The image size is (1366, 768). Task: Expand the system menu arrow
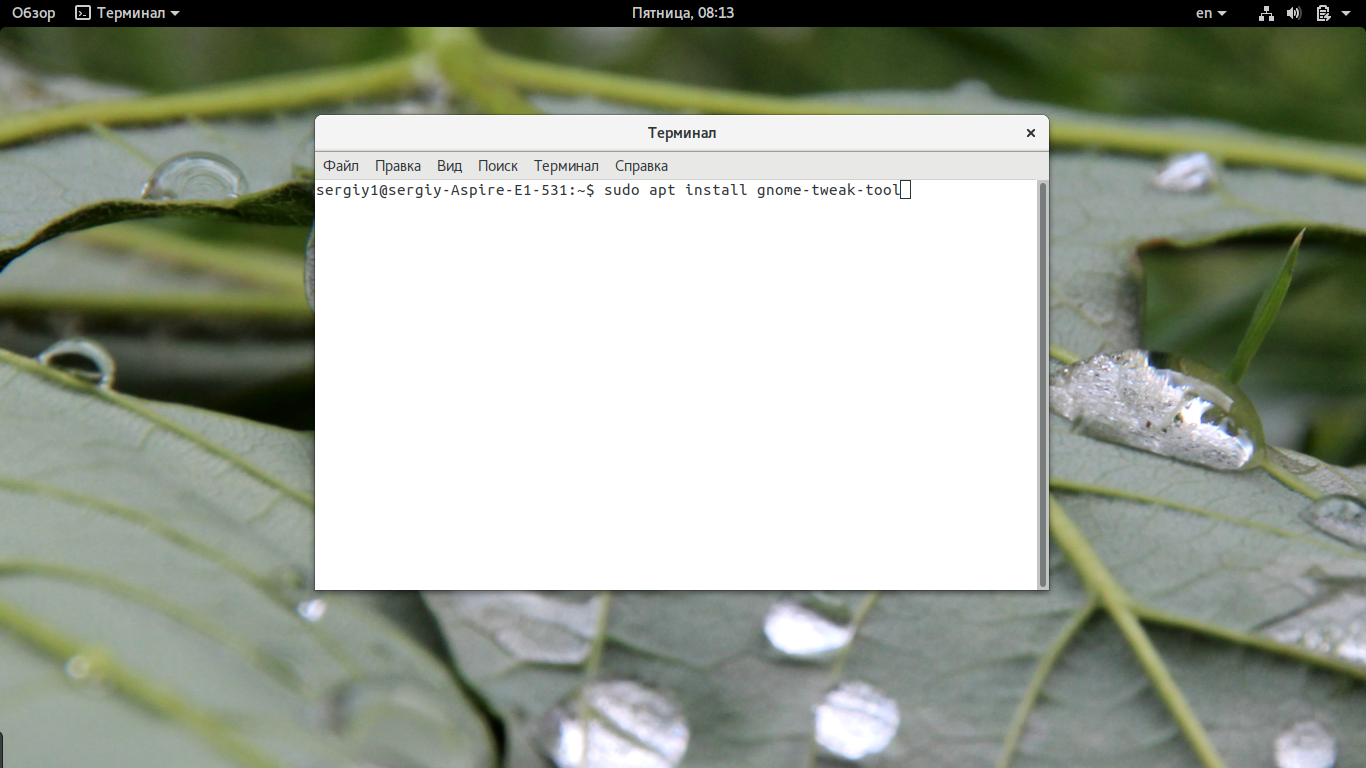1346,14
